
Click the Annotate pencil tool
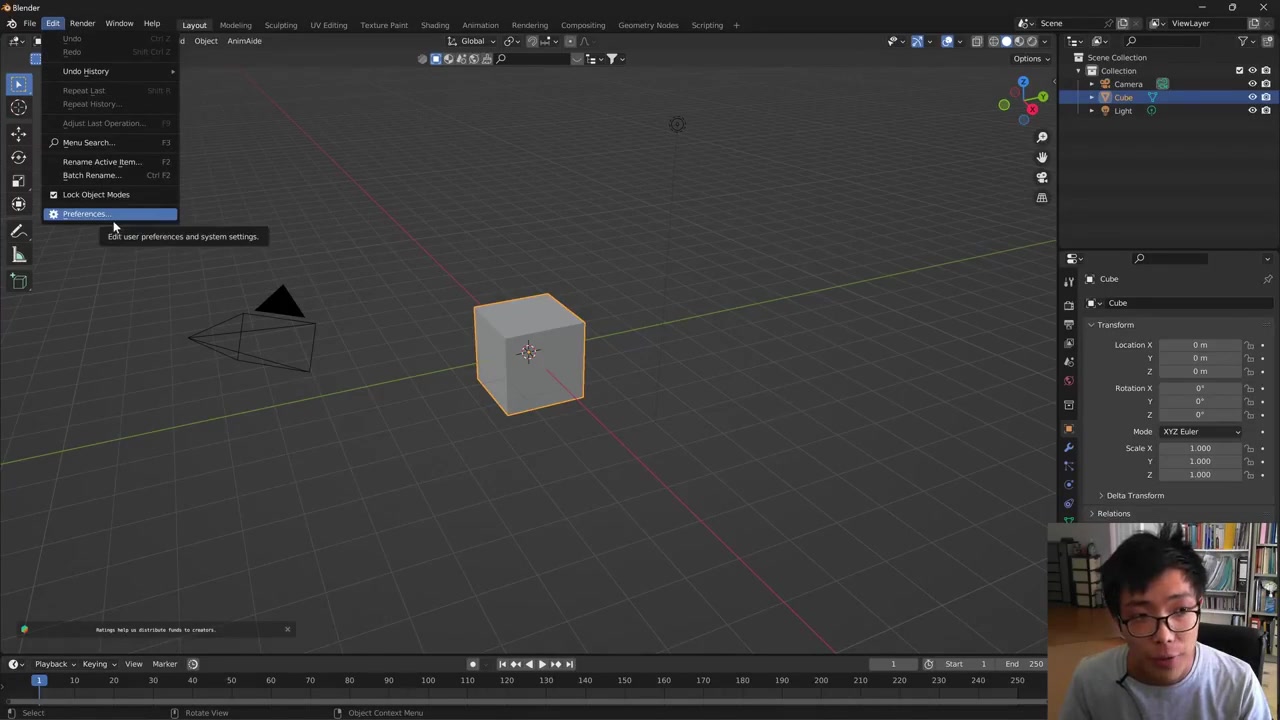(x=18, y=231)
